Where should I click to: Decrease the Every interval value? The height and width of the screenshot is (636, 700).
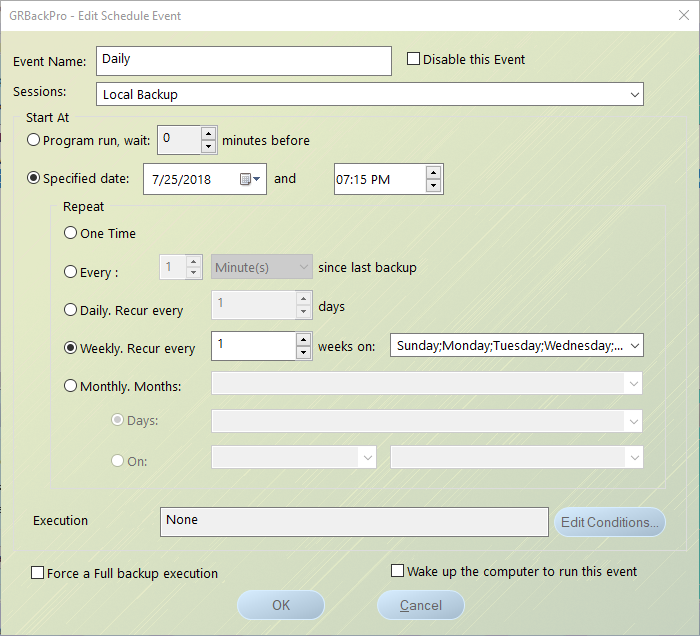pos(193,272)
